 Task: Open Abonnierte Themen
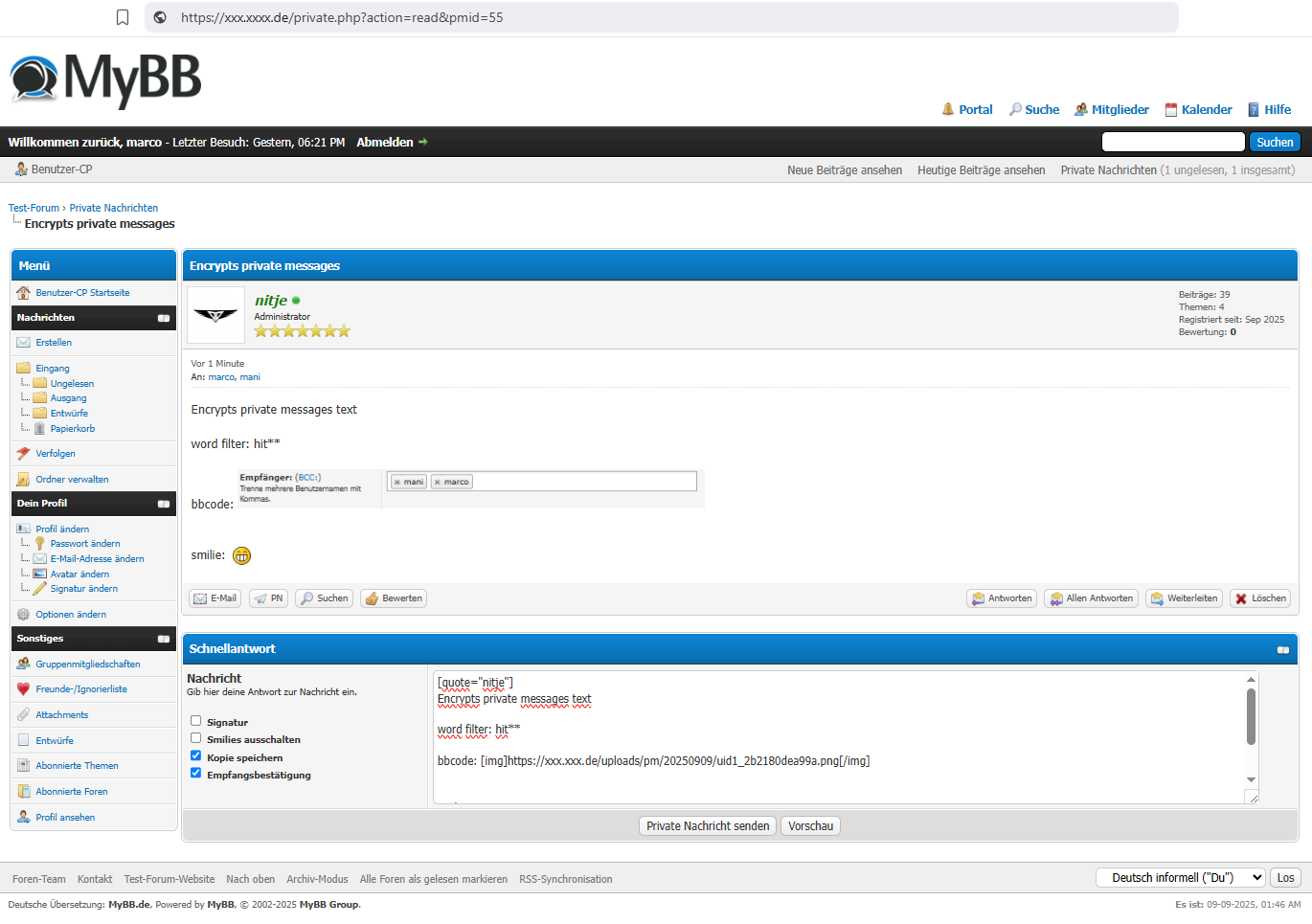[x=78, y=766]
